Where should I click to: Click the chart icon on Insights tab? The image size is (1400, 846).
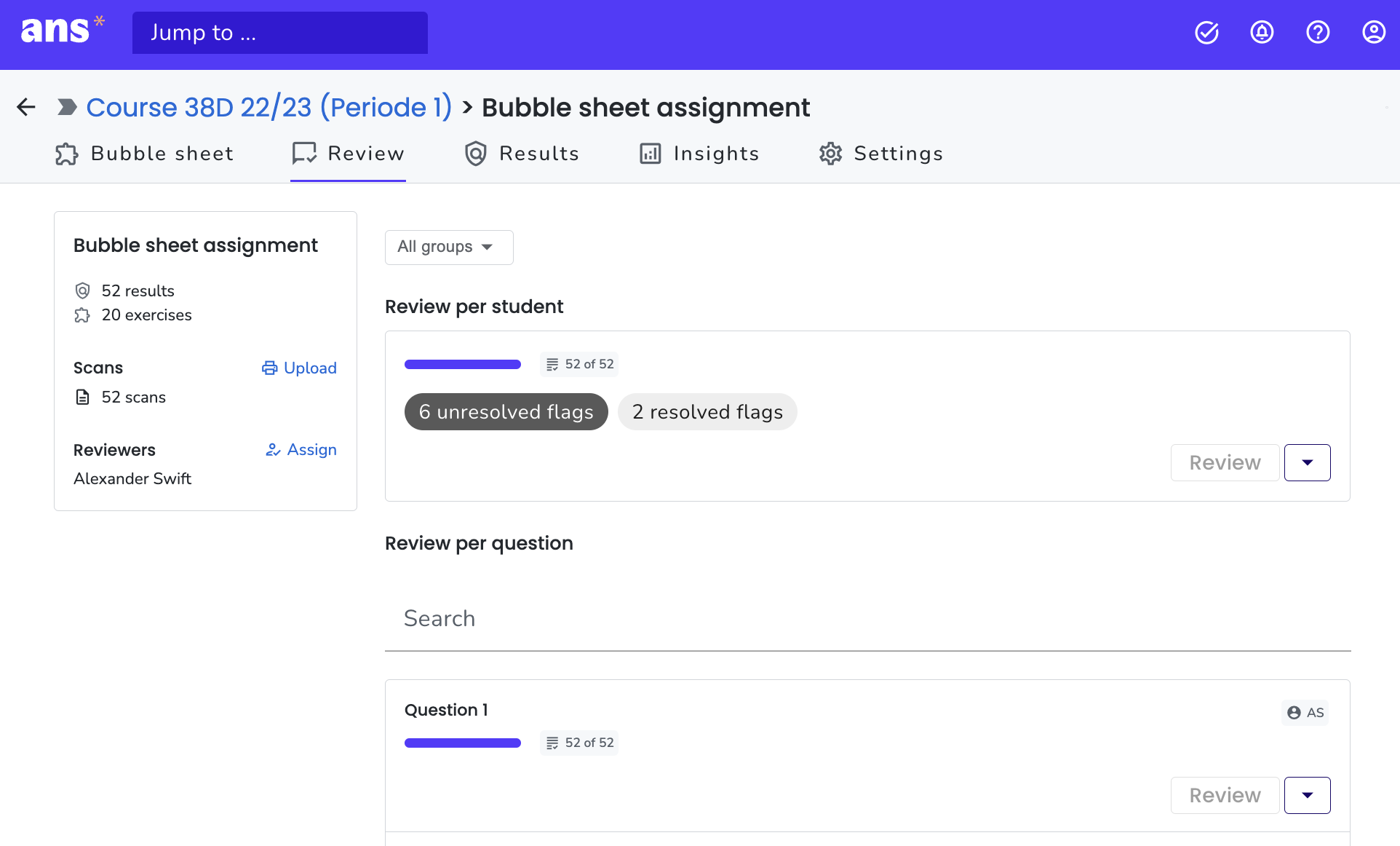coord(651,154)
